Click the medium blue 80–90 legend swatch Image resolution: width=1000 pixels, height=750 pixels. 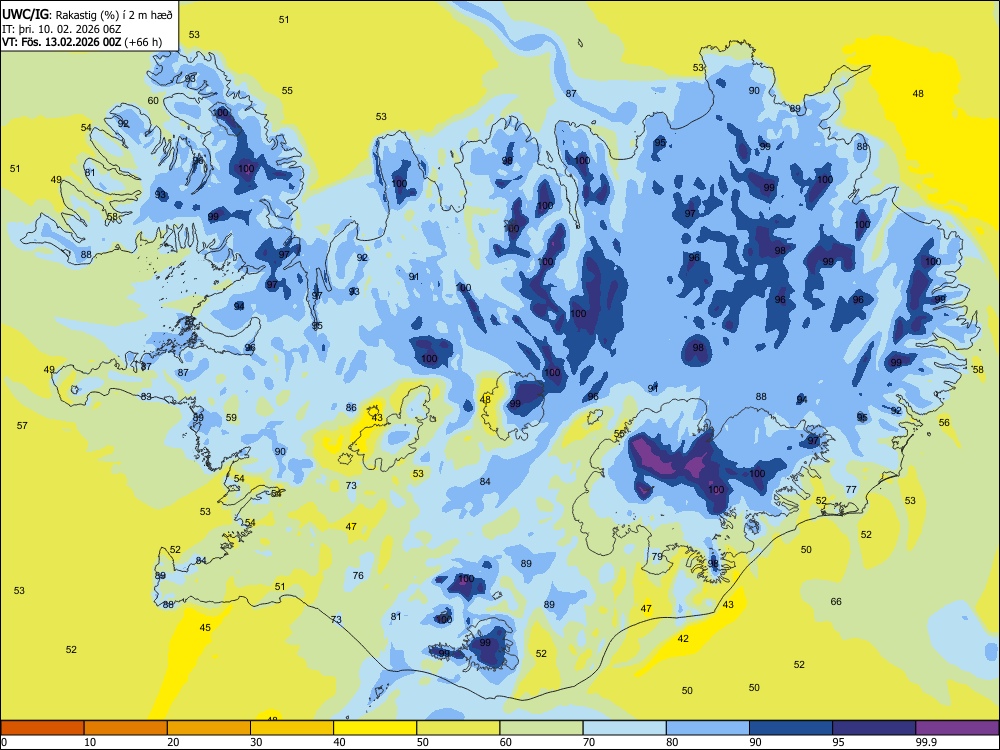tap(708, 728)
